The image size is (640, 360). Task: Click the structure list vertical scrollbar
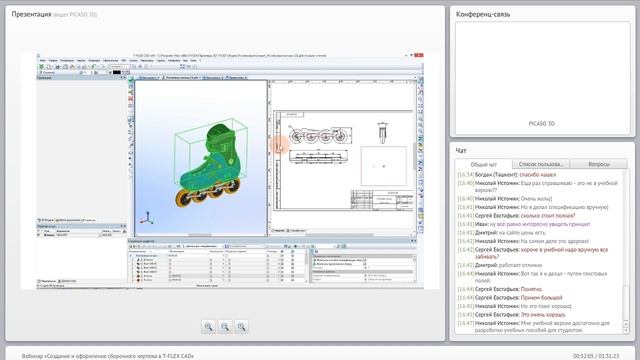point(307,265)
